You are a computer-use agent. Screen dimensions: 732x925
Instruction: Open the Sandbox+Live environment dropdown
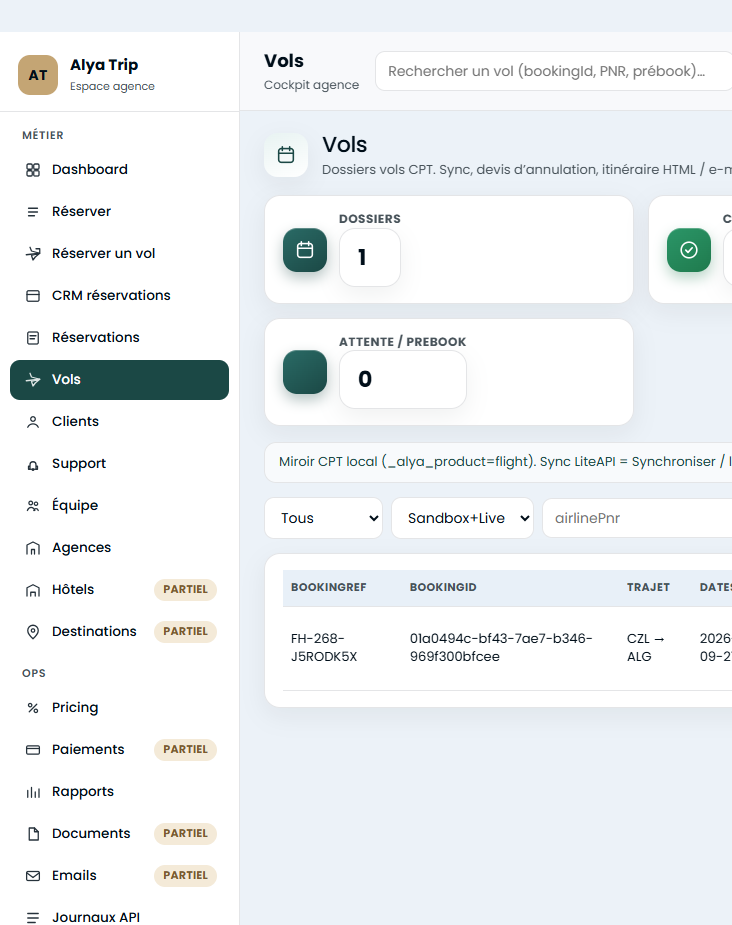pyautogui.click(x=462, y=518)
